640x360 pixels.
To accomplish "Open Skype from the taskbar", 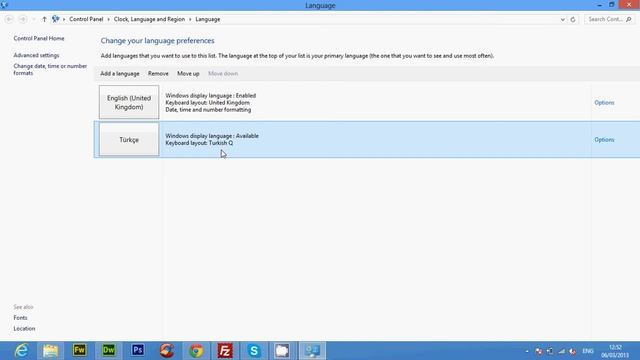I will 254,351.
